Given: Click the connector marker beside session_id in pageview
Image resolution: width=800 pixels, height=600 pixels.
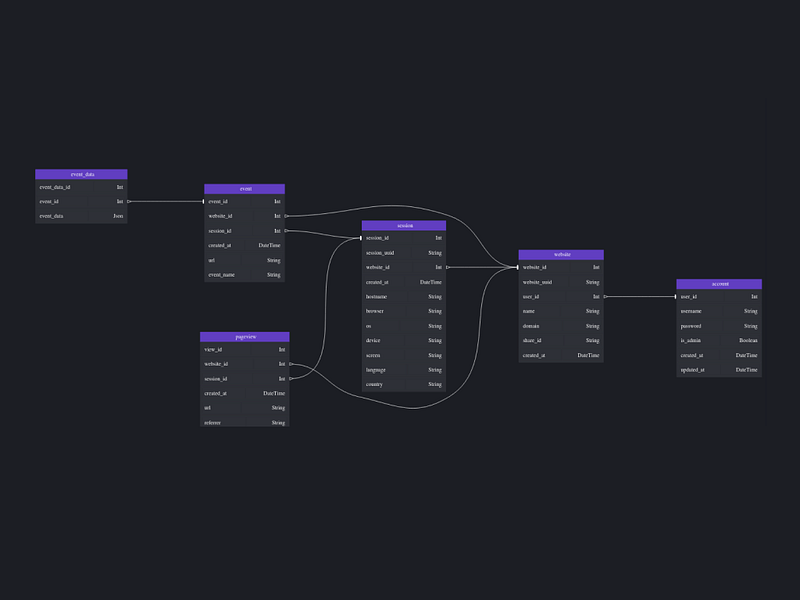Looking at the screenshot, I should pyautogui.click(x=290, y=378).
